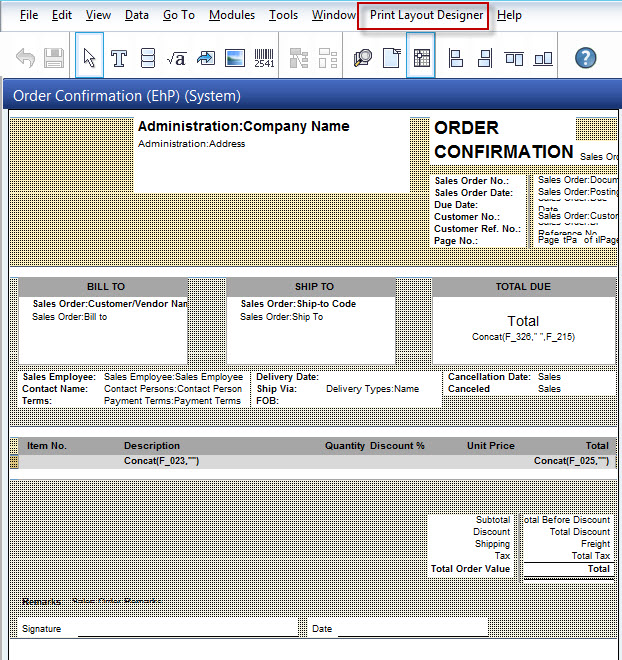Select the Concat(F_023,"") formula field

pos(162,461)
